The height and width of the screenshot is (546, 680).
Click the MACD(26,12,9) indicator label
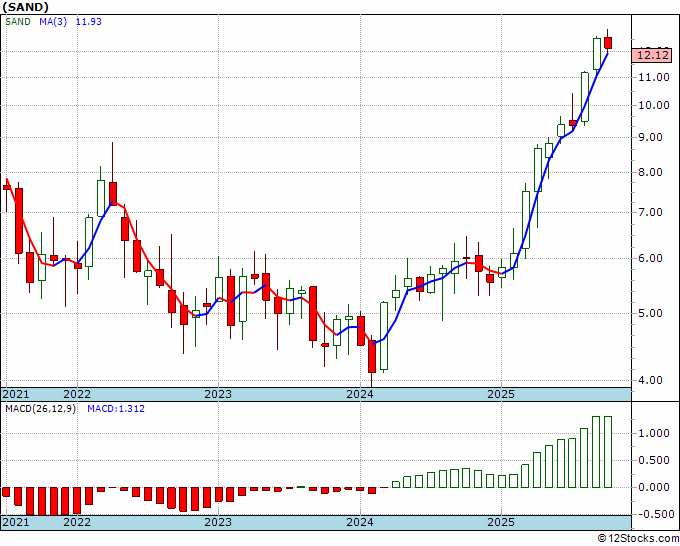40,409
